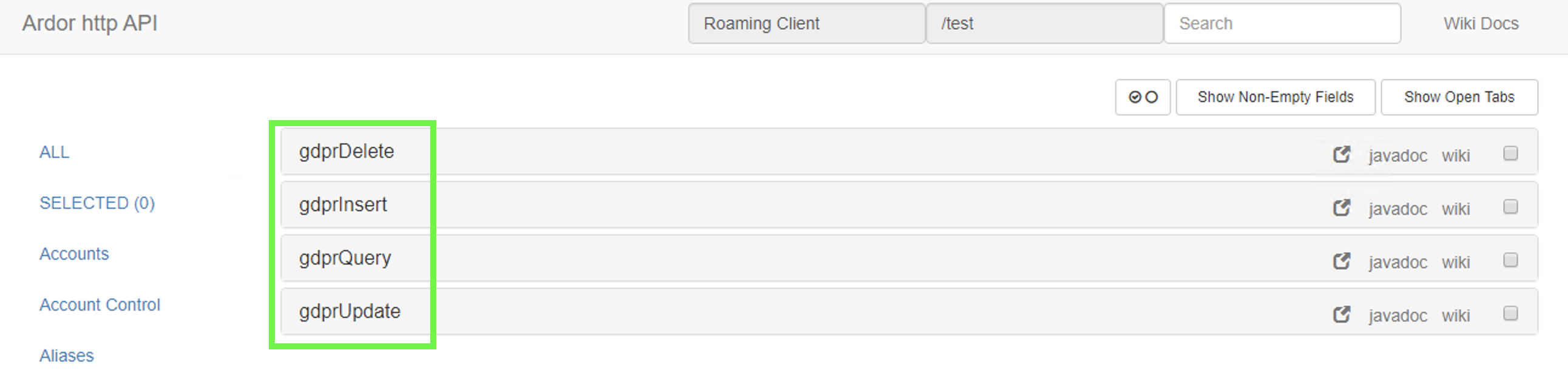Click the select-all circled checkmark icon
The image size is (1568, 387).
pyautogui.click(x=1136, y=97)
